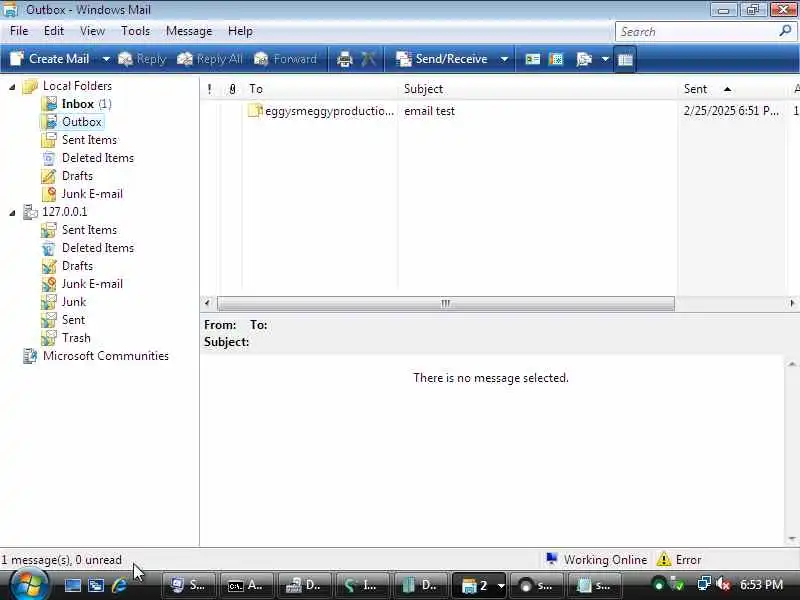
Task: Click Switch between windows quick launch icon
Action: click(x=96, y=585)
